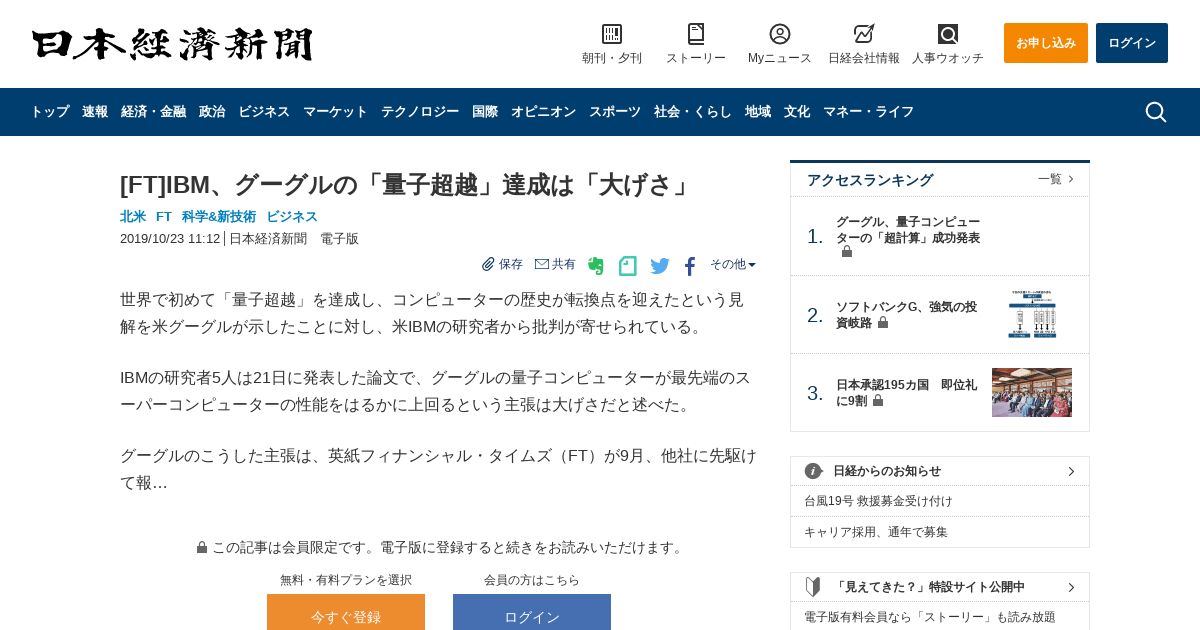
Task: Click the book icon beside 見えてきた？
Action: point(814,587)
